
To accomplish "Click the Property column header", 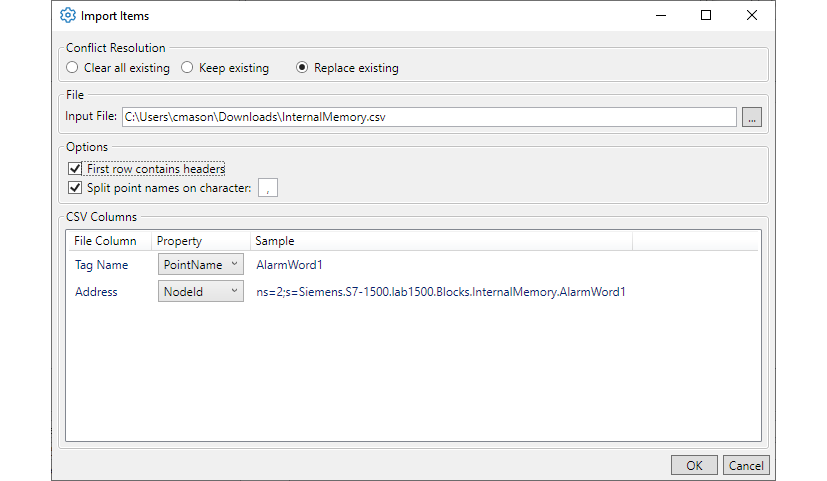I will click(x=180, y=241).
